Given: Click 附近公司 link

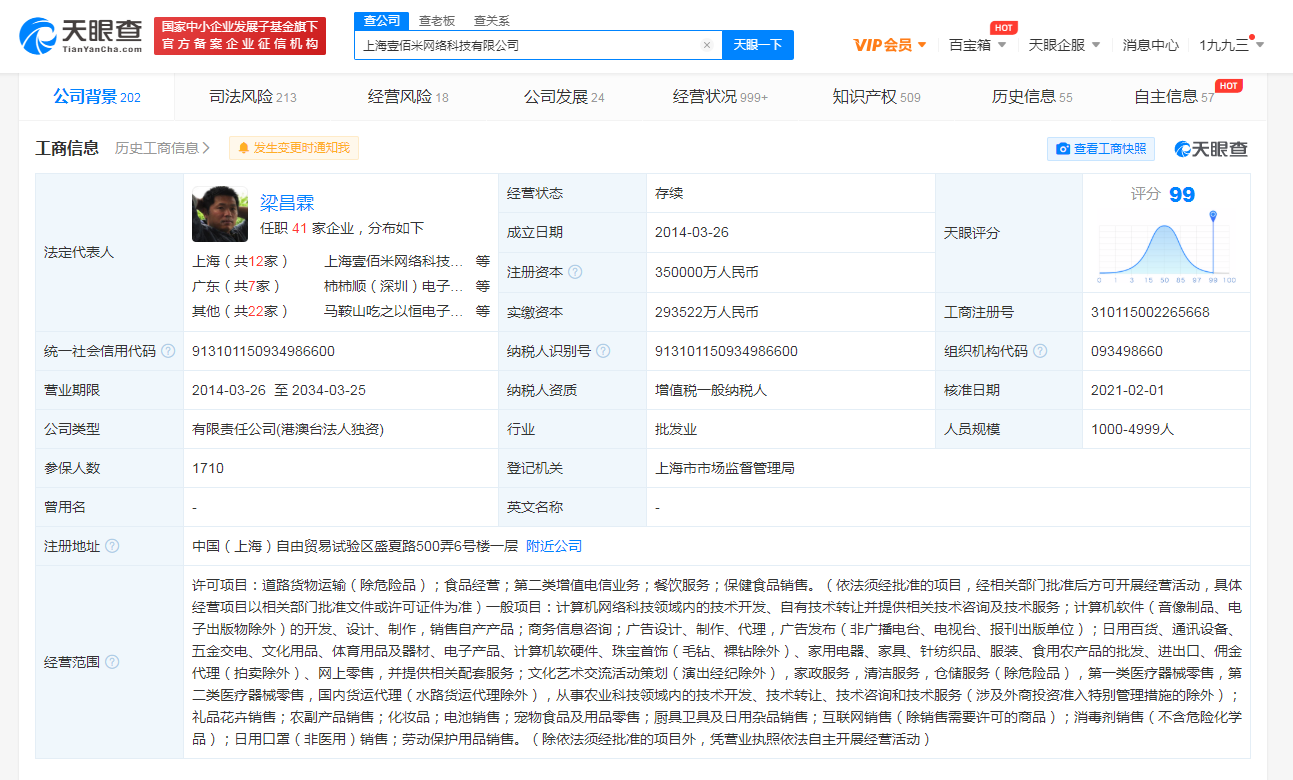Looking at the screenshot, I should point(554,546).
